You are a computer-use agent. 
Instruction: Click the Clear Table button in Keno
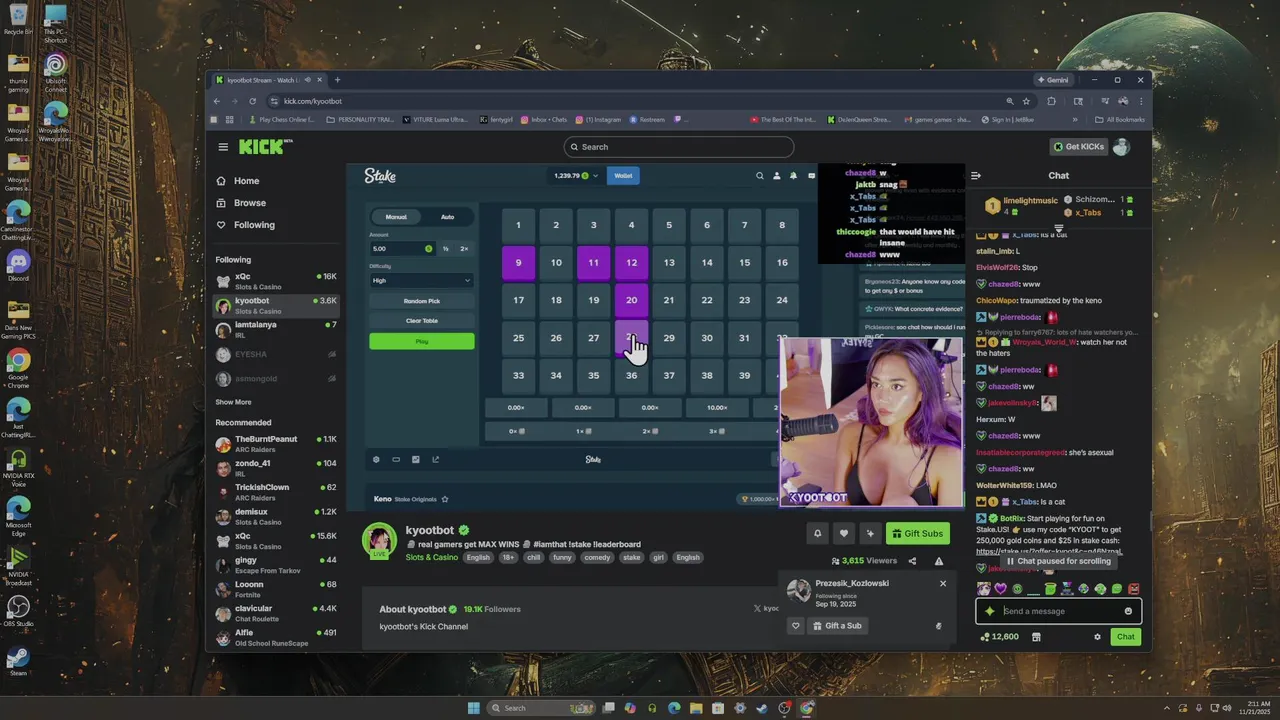421,321
